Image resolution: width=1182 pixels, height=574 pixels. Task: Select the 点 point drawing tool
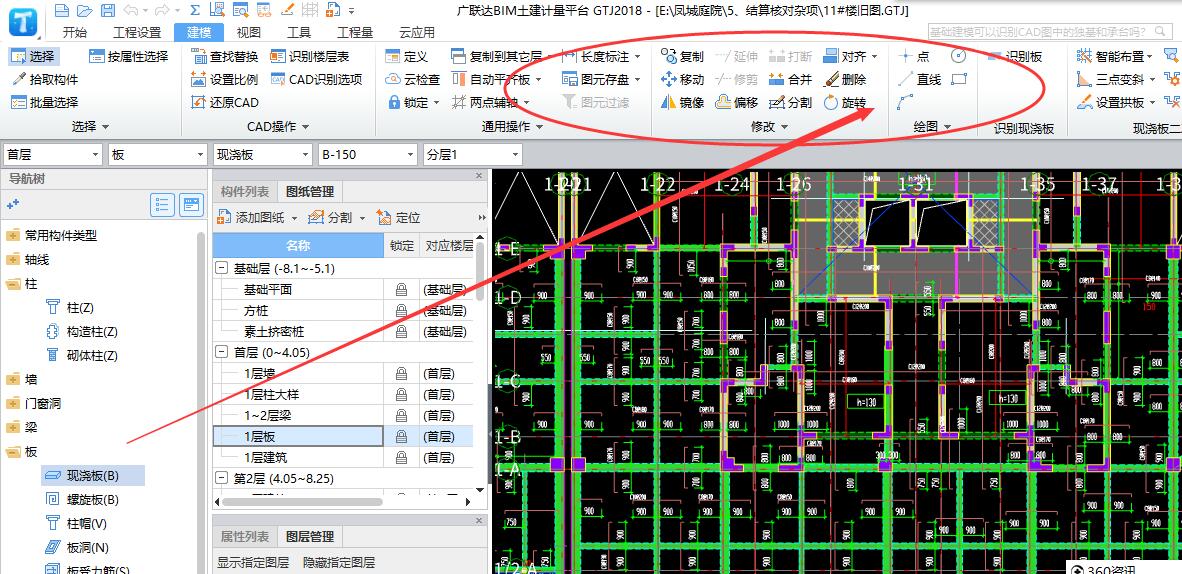pyautogui.click(x=914, y=56)
